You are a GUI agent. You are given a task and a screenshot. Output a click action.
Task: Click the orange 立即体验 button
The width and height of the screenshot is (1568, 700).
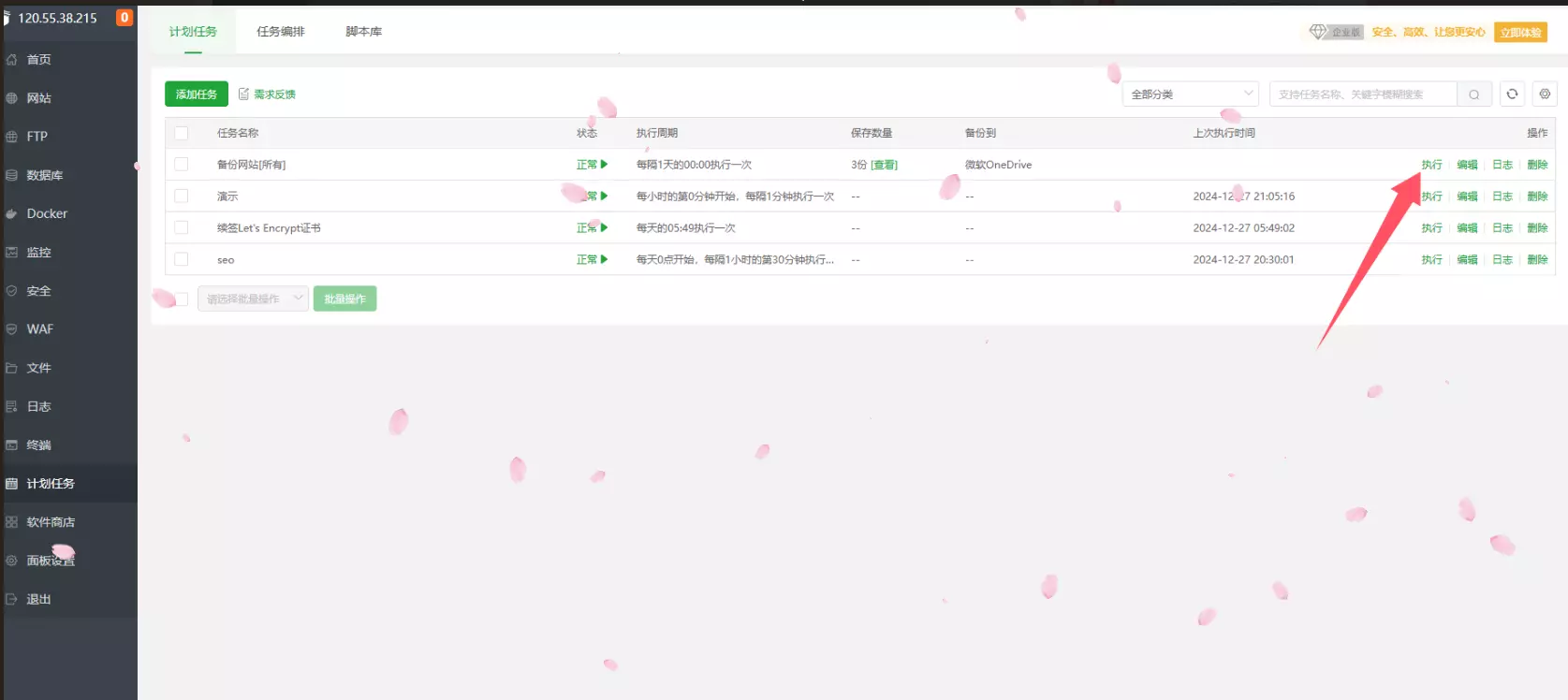click(x=1520, y=32)
